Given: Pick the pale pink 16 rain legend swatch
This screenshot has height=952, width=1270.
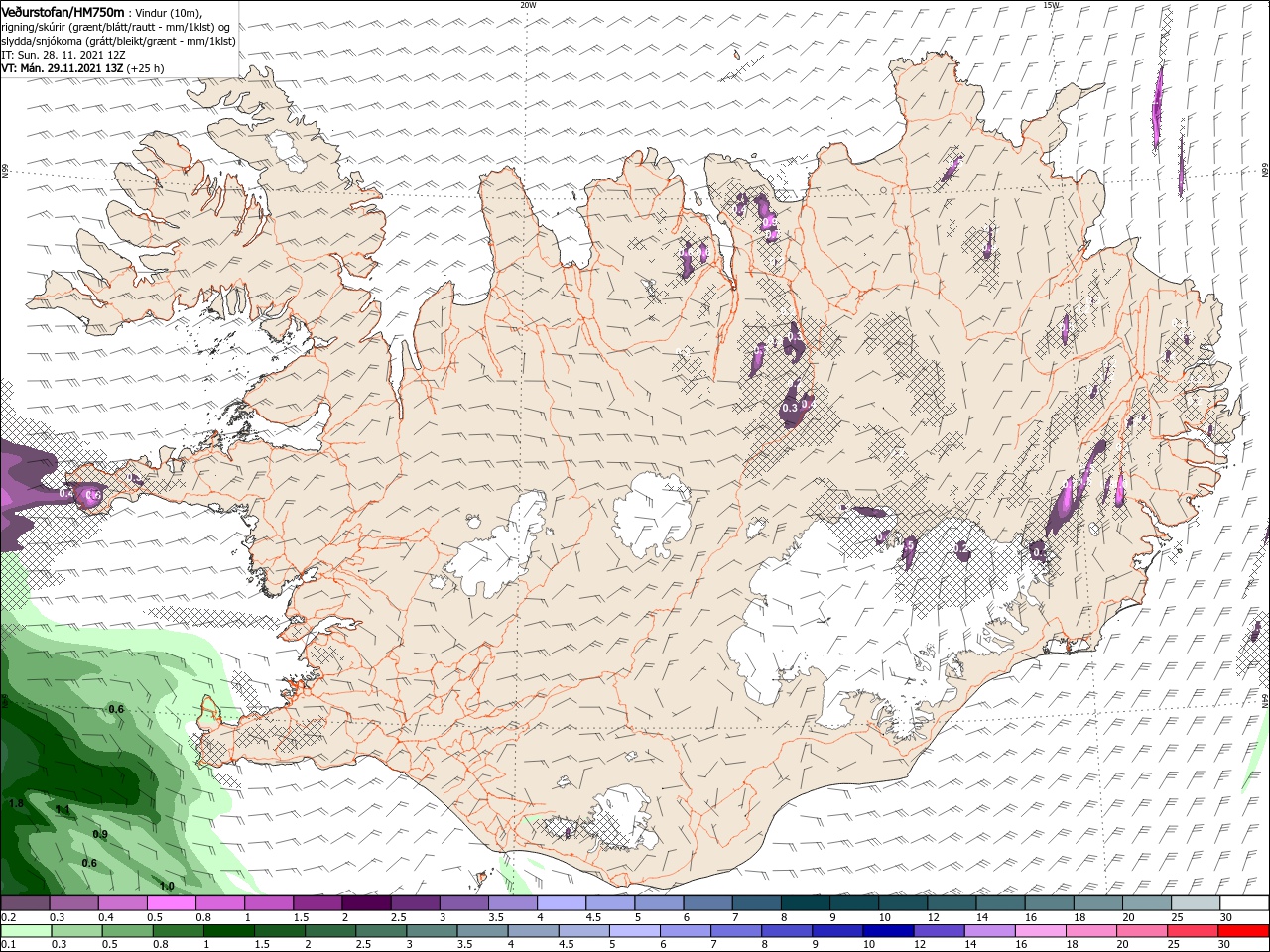Looking at the screenshot, I should (1042, 931).
